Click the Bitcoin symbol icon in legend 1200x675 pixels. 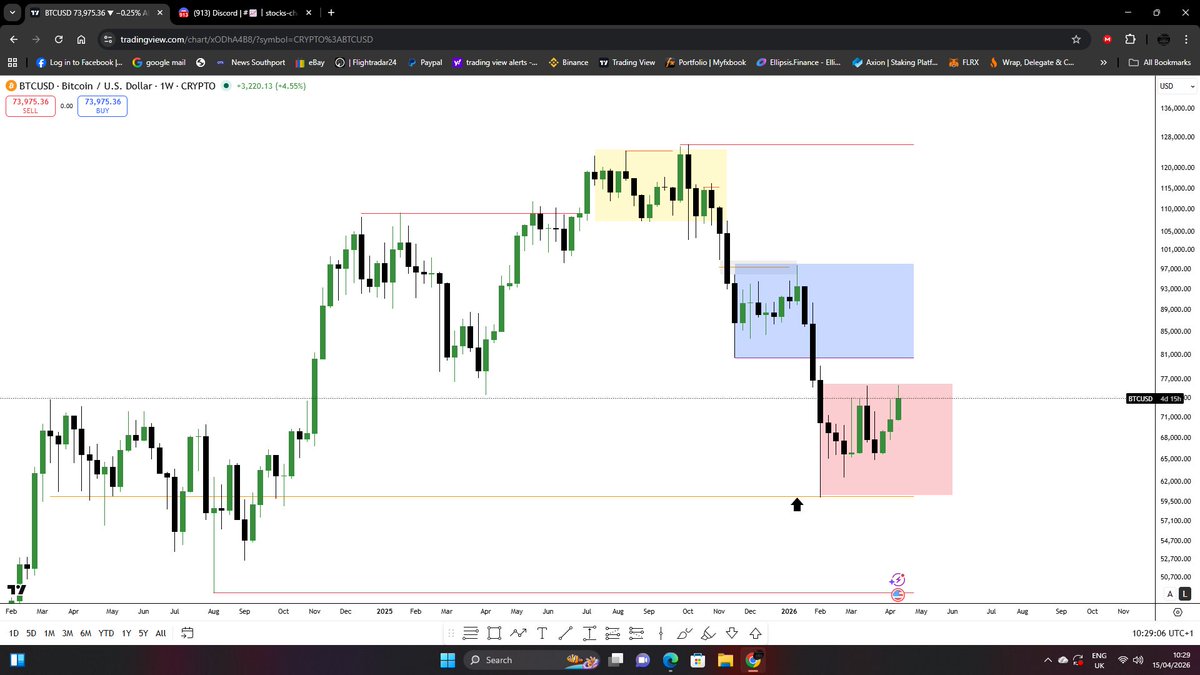click(11, 86)
